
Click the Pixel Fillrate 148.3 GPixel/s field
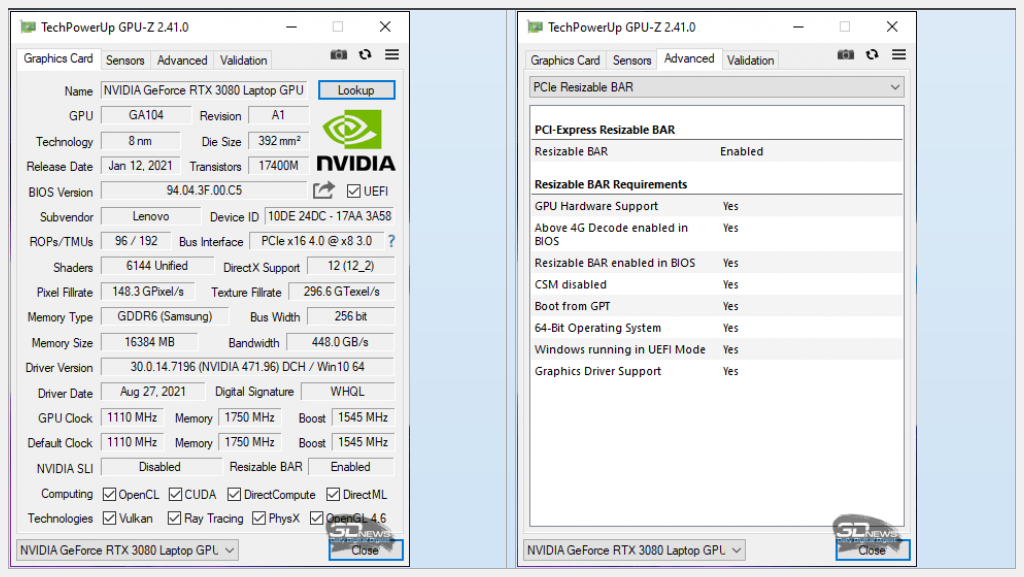(x=148, y=292)
